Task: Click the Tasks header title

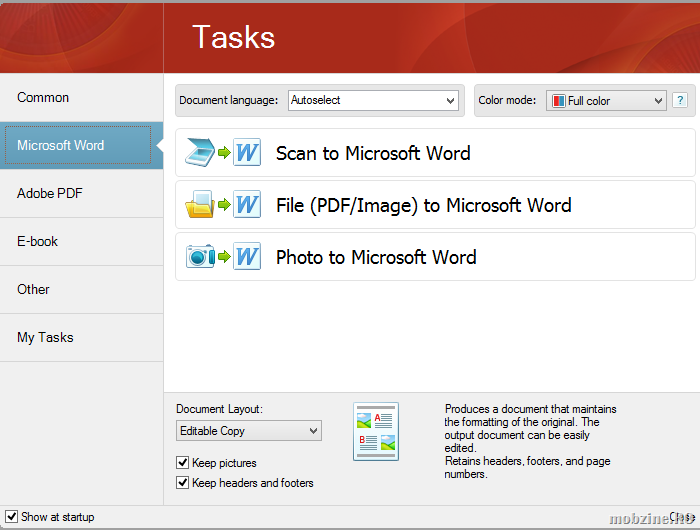Action: click(233, 37)
